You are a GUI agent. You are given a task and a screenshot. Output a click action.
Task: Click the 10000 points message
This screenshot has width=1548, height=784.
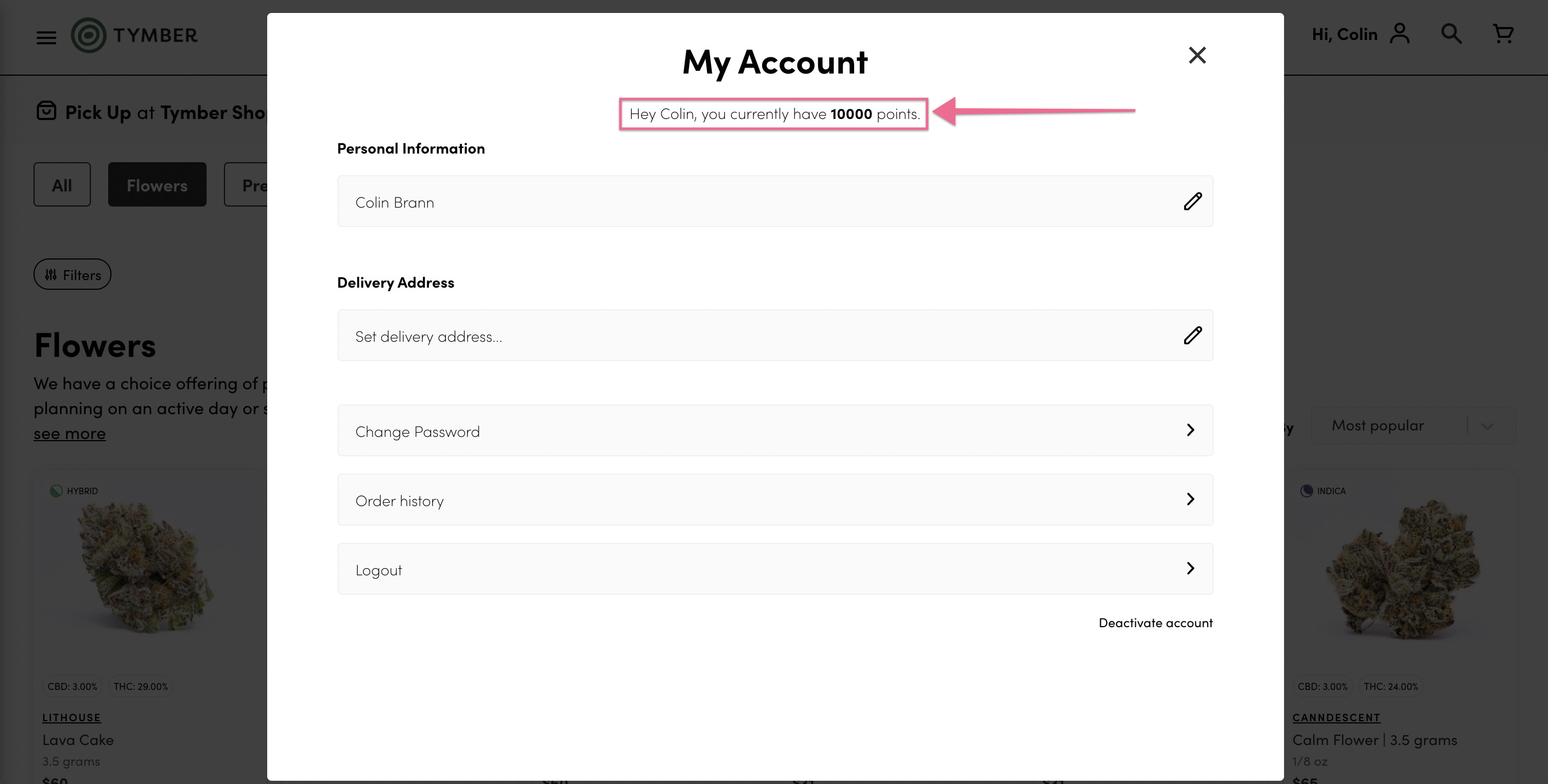[x=775, y=114]
